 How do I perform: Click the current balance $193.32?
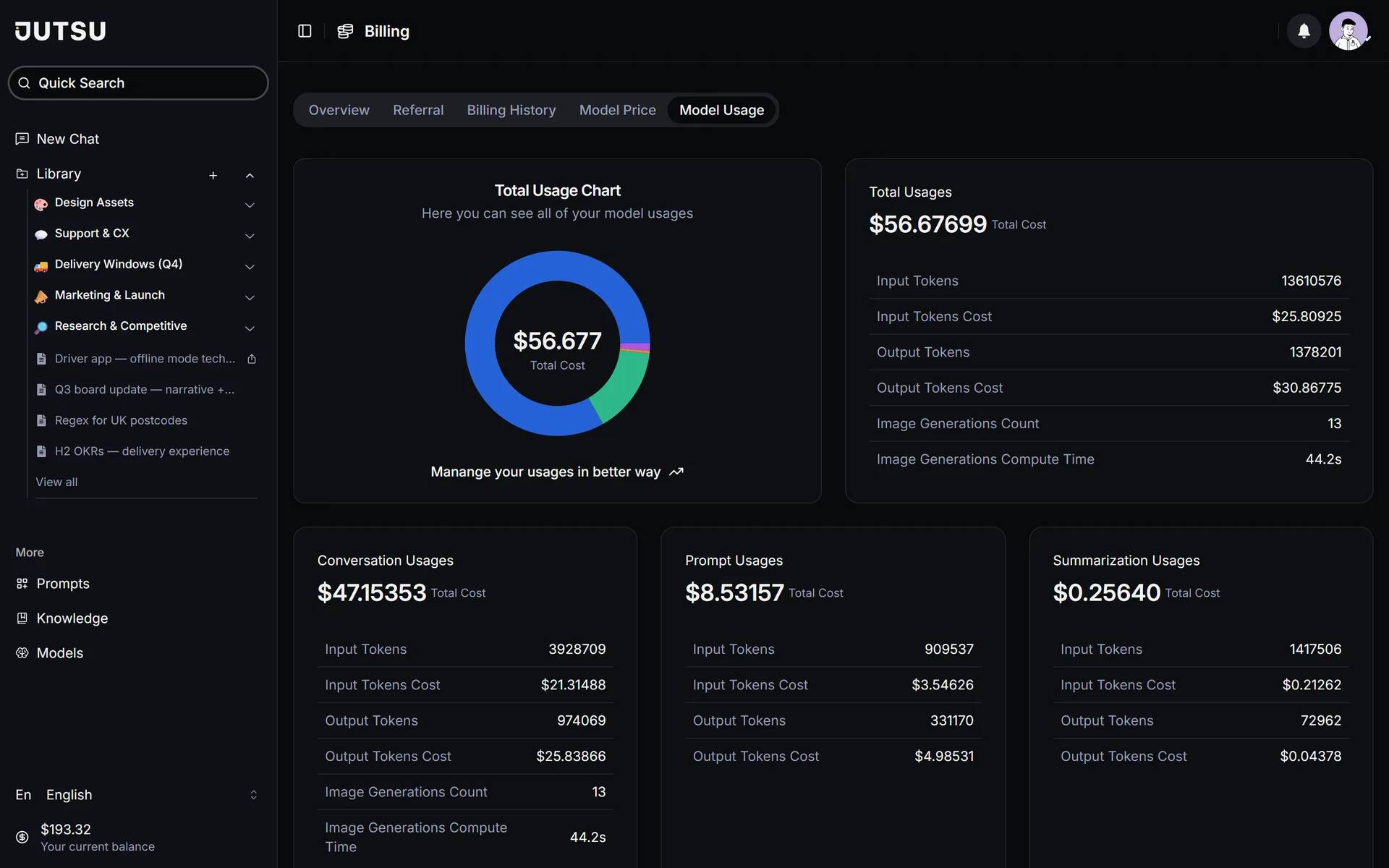pos(66,830)
